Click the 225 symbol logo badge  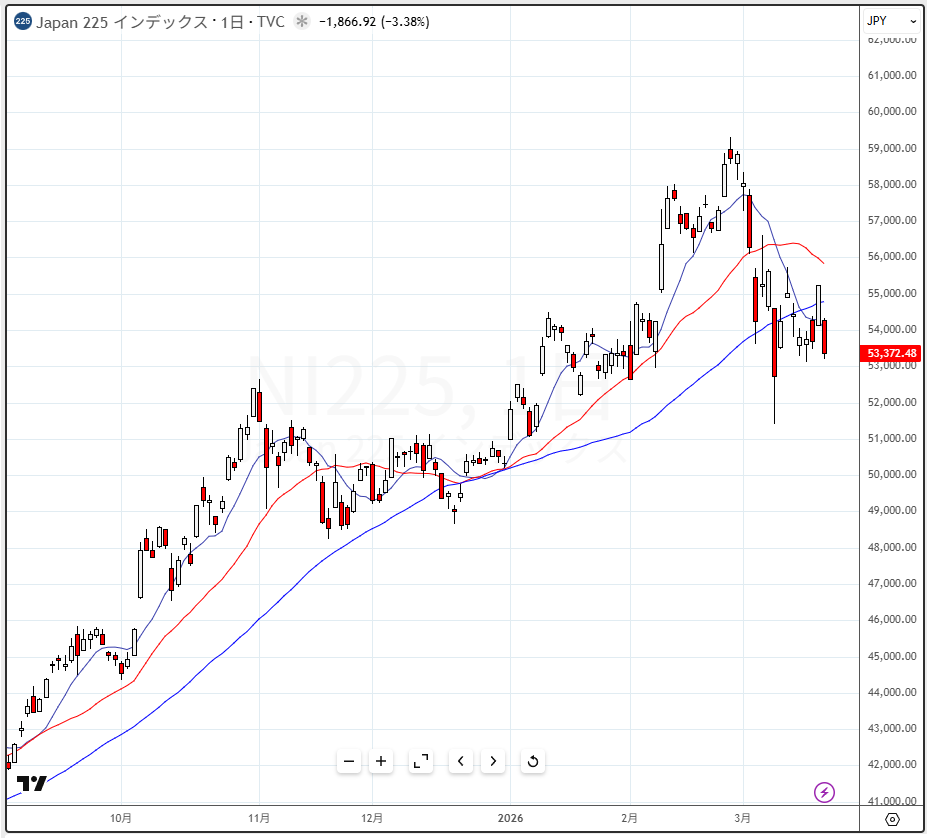23,21
